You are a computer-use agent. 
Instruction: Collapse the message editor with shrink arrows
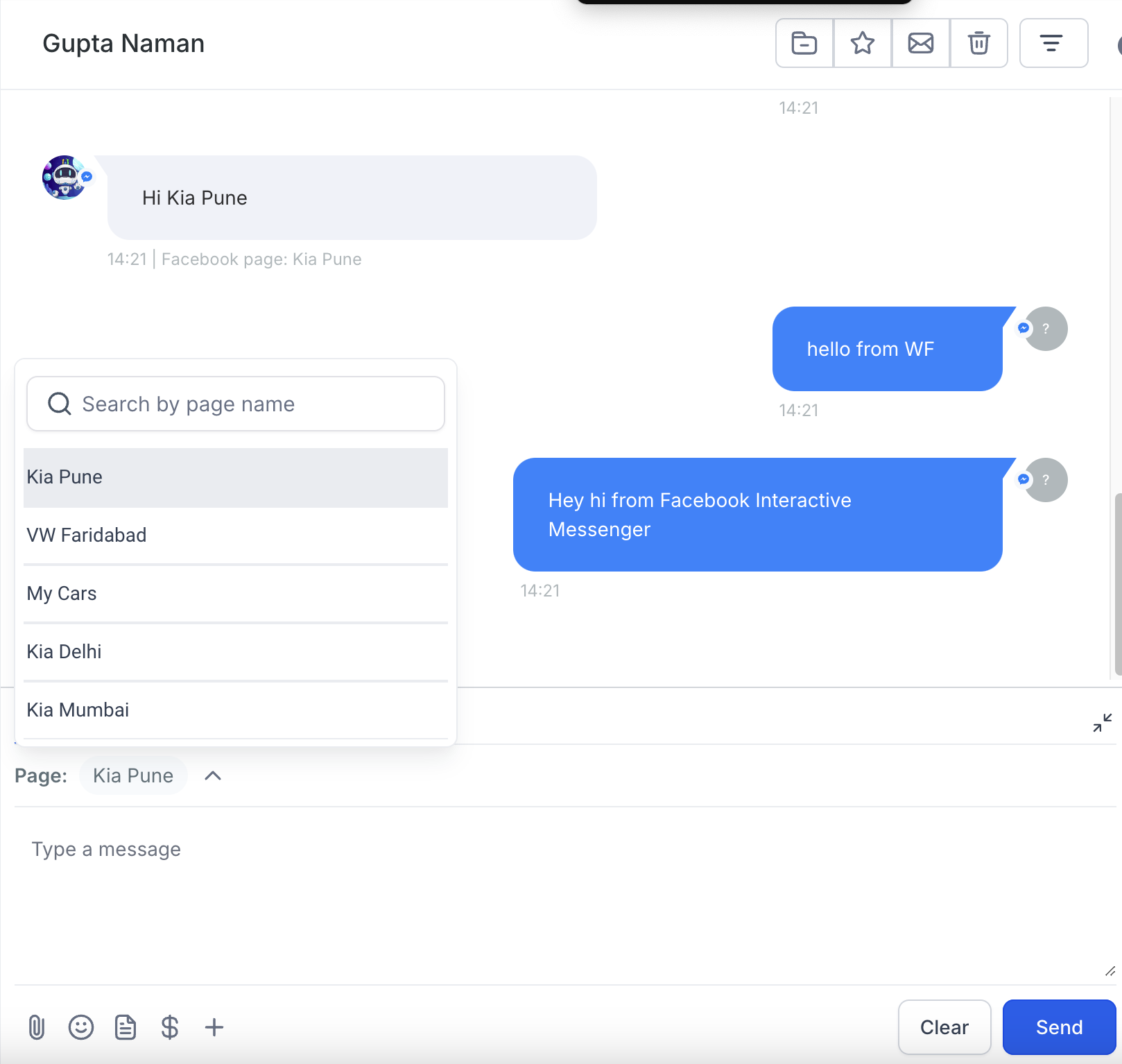(x=1102, y=723)
